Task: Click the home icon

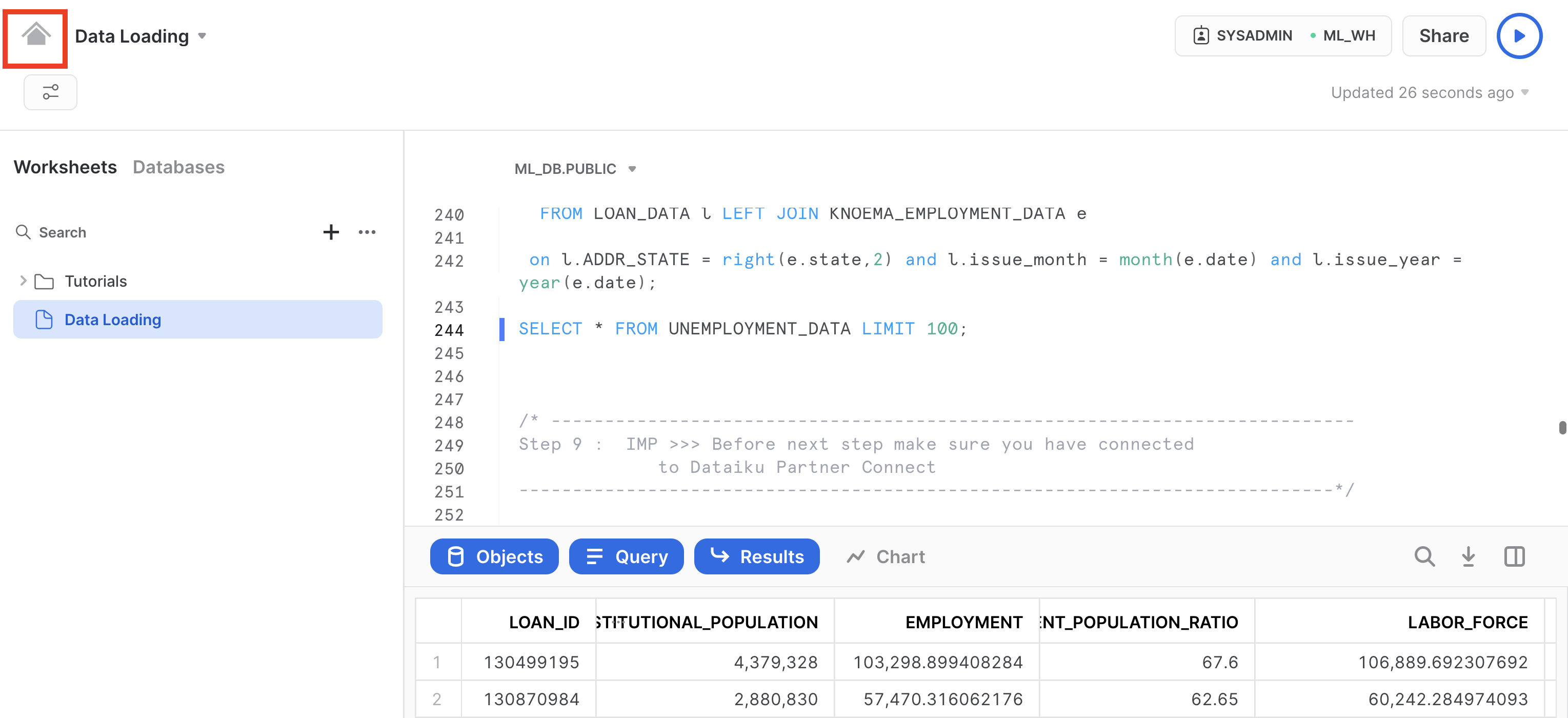Action: point(36,35)
